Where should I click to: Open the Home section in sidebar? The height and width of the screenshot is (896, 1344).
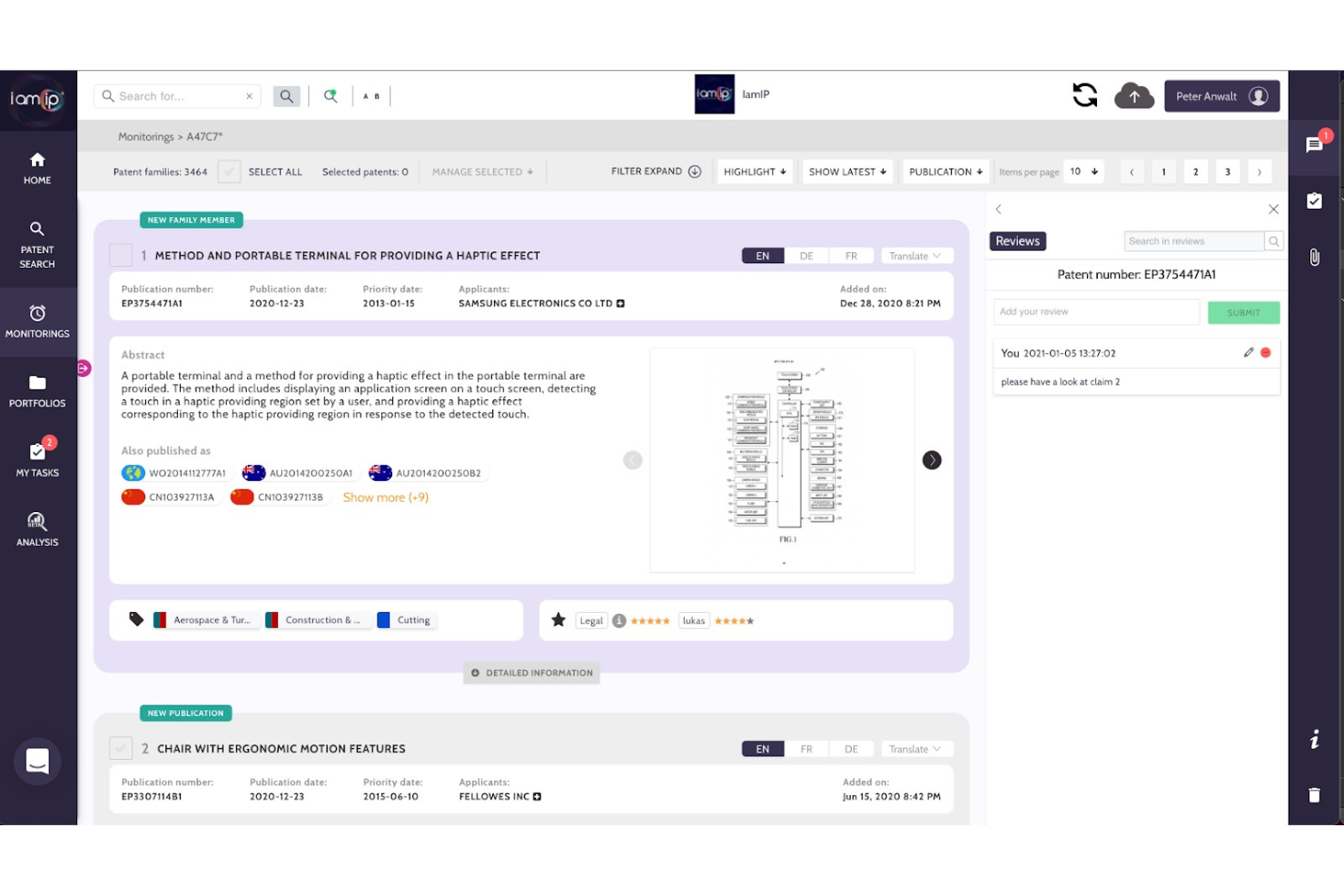pyautogui.click(x=37, y=169)
